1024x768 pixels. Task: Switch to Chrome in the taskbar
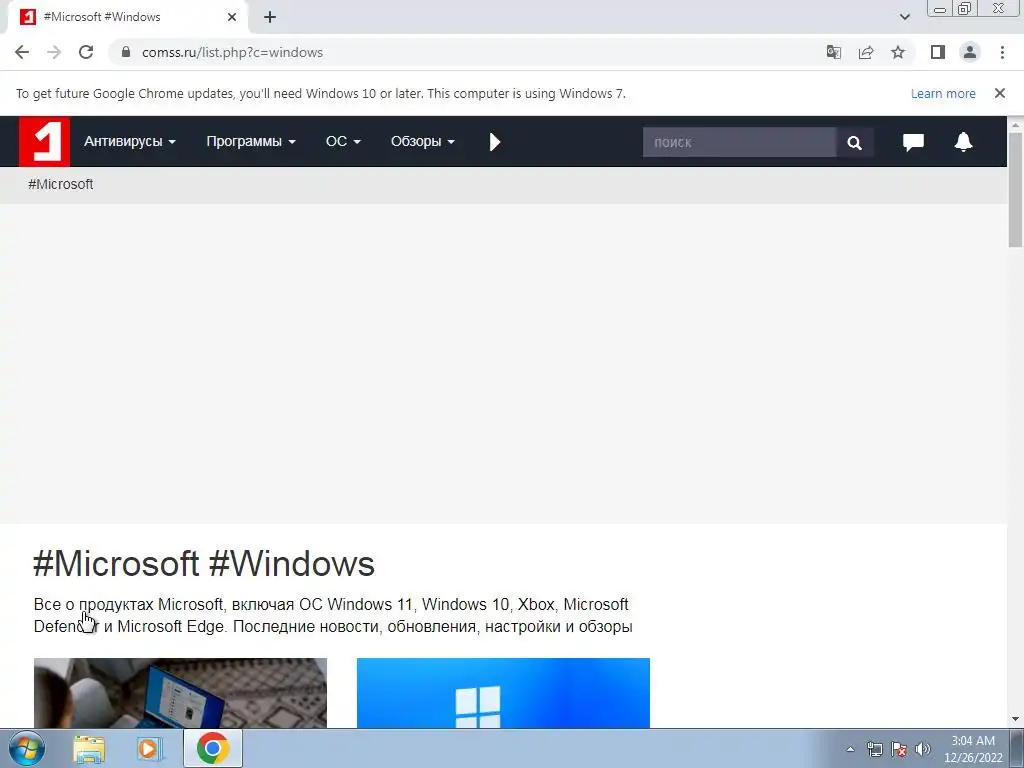(x=213, y=748)
